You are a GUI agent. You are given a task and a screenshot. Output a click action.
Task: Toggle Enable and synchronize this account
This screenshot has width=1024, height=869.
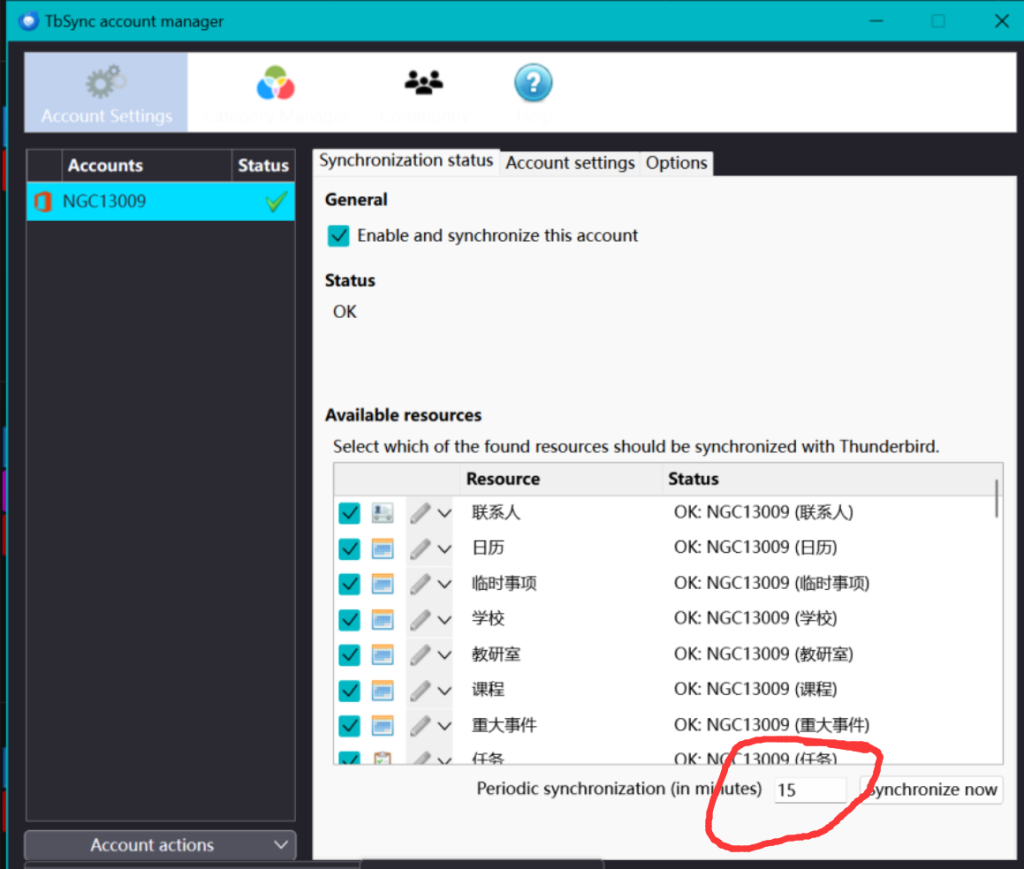(338, 236)
